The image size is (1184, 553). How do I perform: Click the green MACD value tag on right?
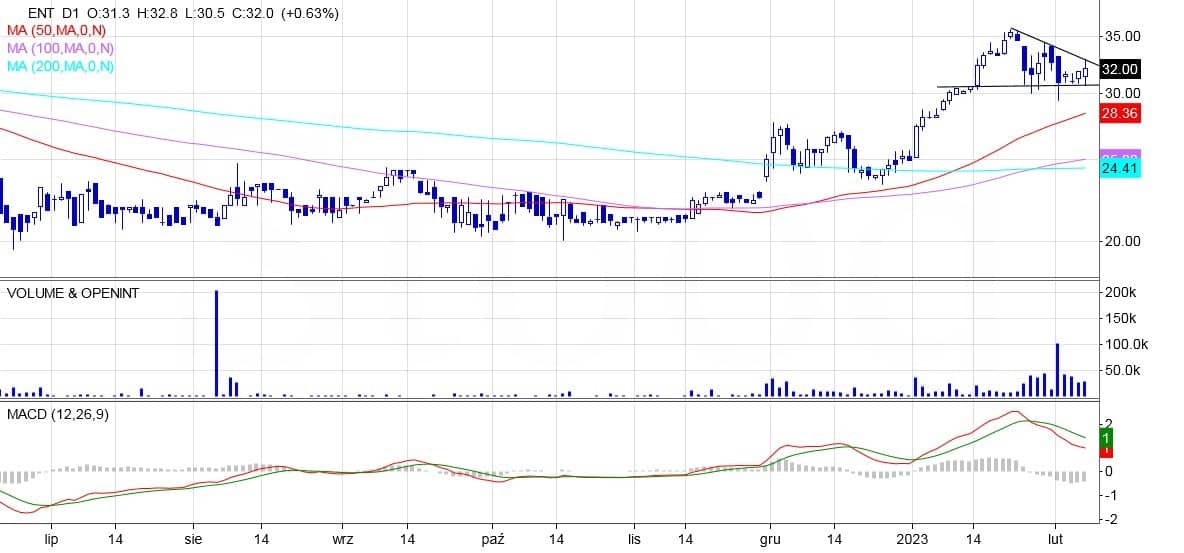[x=1106, y=439]
